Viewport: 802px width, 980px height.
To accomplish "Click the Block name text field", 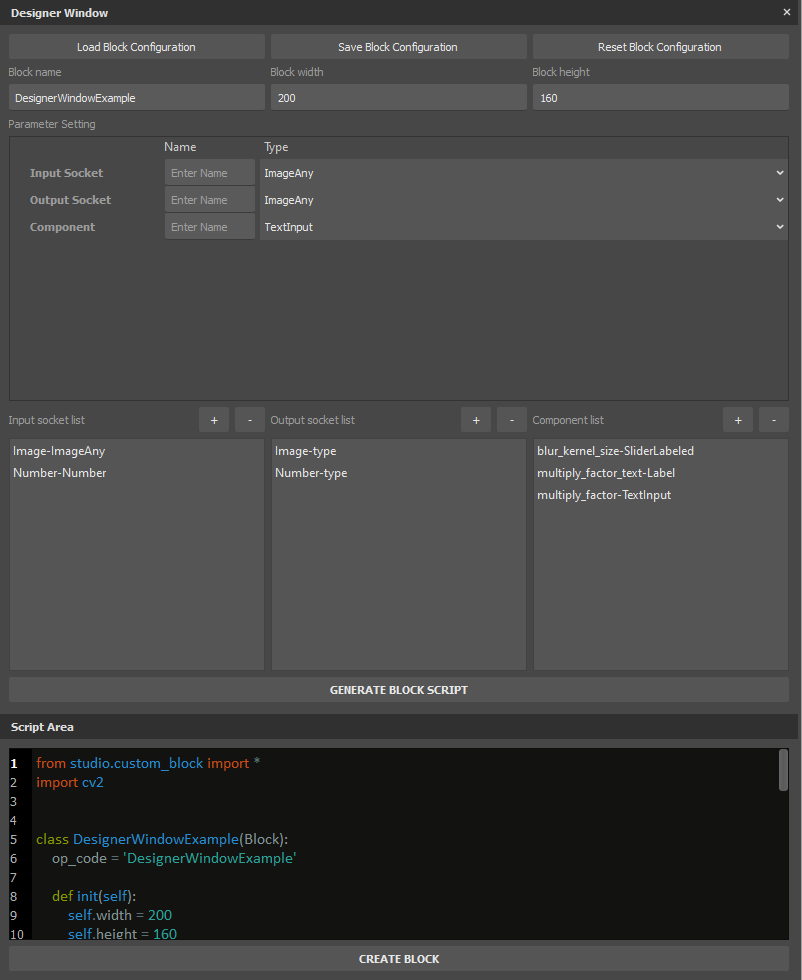I will [x=137, y=98].
